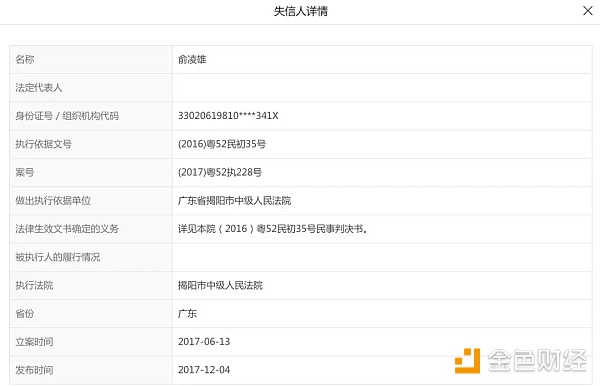Select the province value 广东
The width and height of the screenshot is (600, 386).
click(188, 314)
